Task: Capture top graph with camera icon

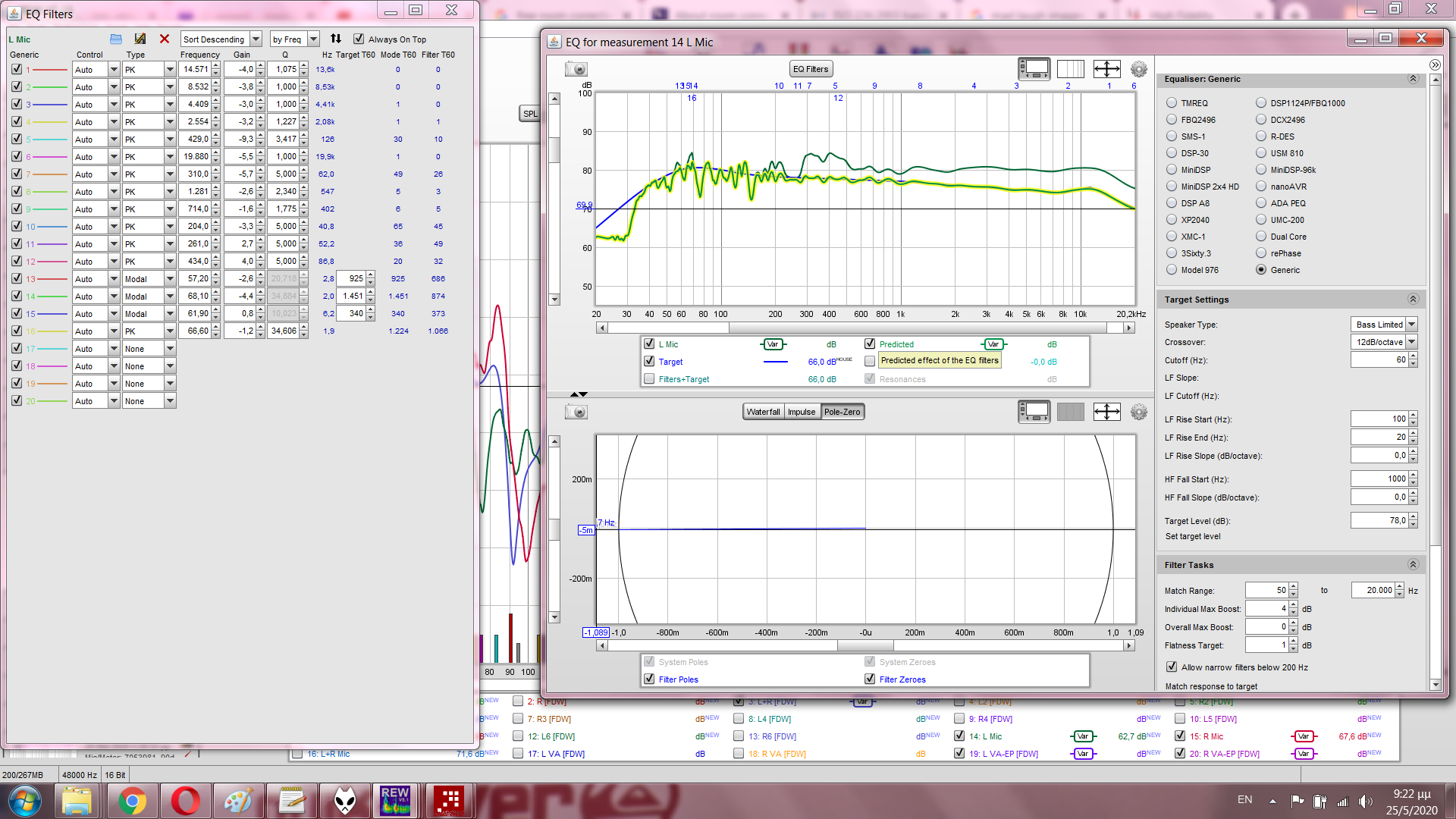Action: [576, 69]
